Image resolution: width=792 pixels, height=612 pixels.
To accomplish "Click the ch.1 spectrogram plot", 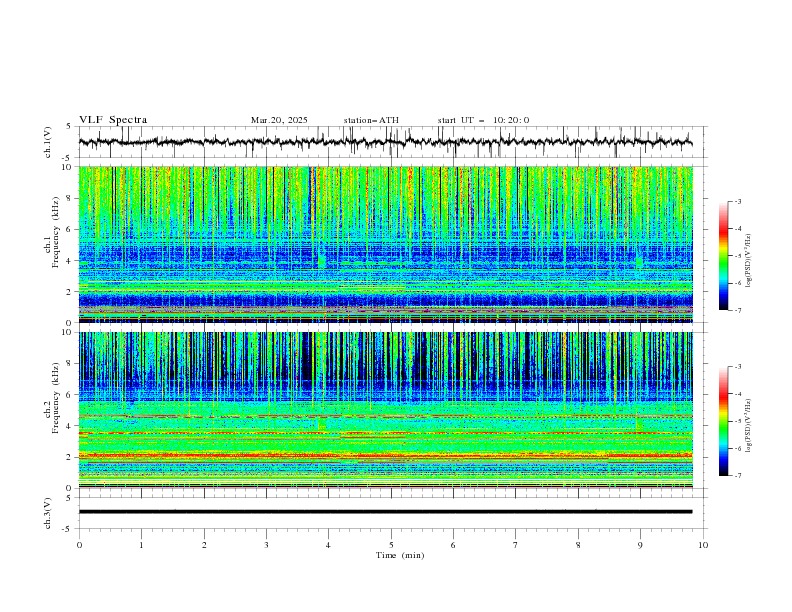I will 385,244.
